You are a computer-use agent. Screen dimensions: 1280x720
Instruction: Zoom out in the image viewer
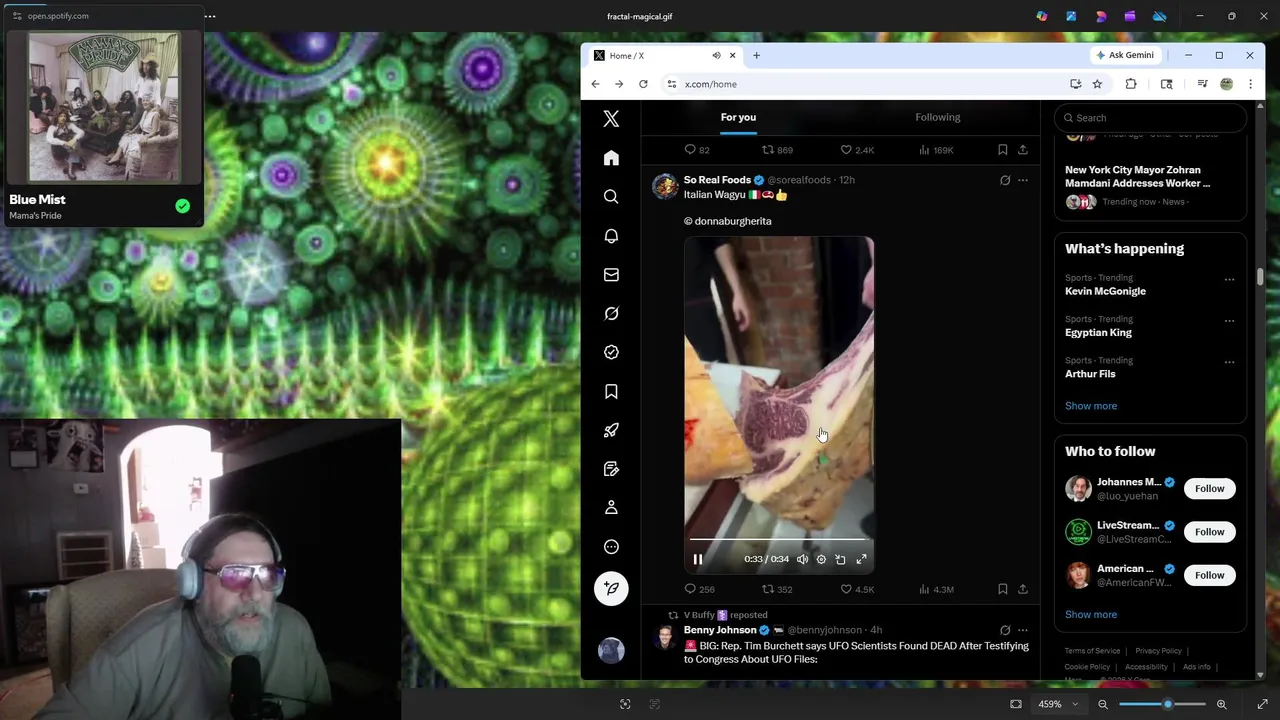(x=1103, y=704)
